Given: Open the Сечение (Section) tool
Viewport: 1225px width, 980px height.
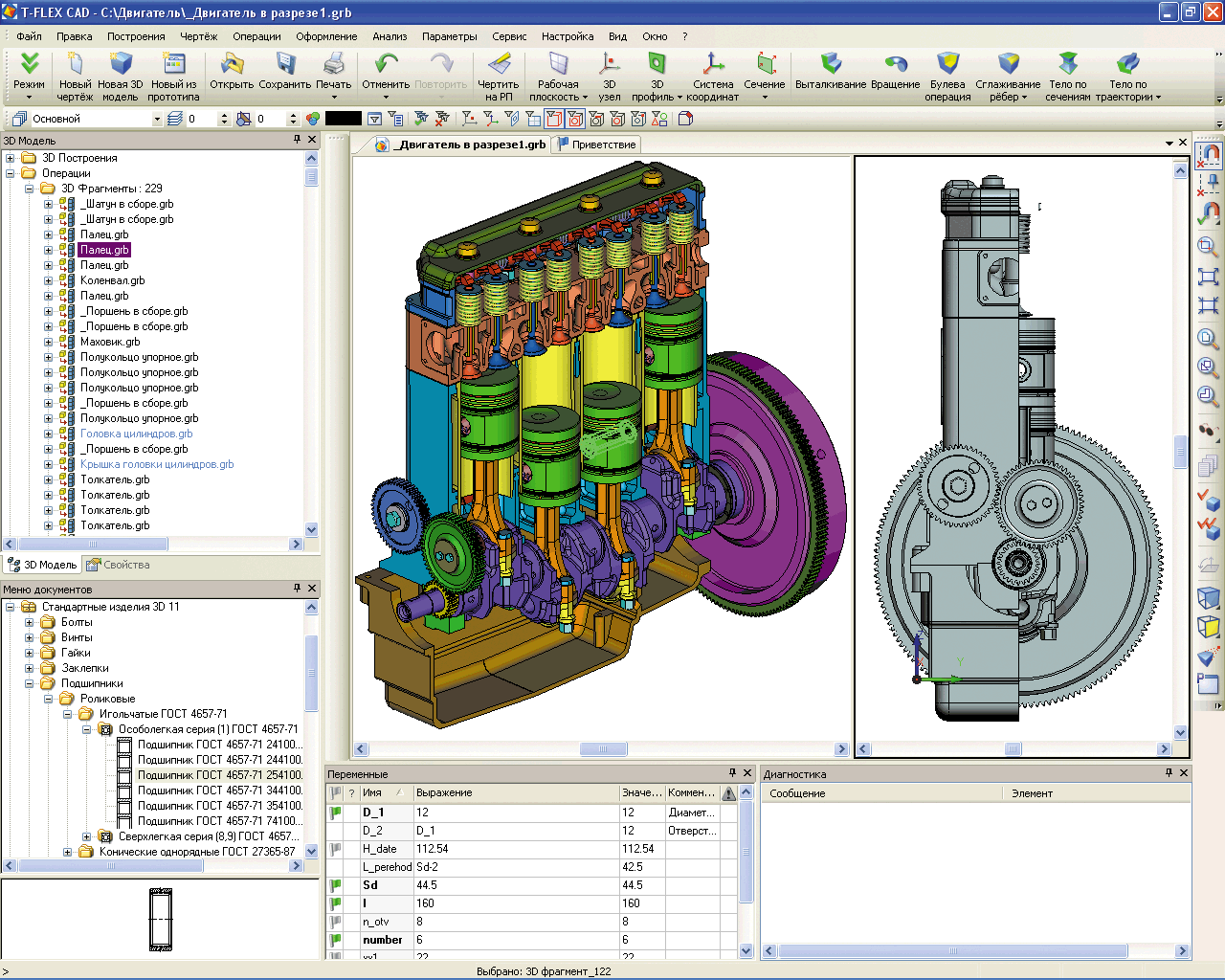Looking at the screenshot, I should 765,64.
